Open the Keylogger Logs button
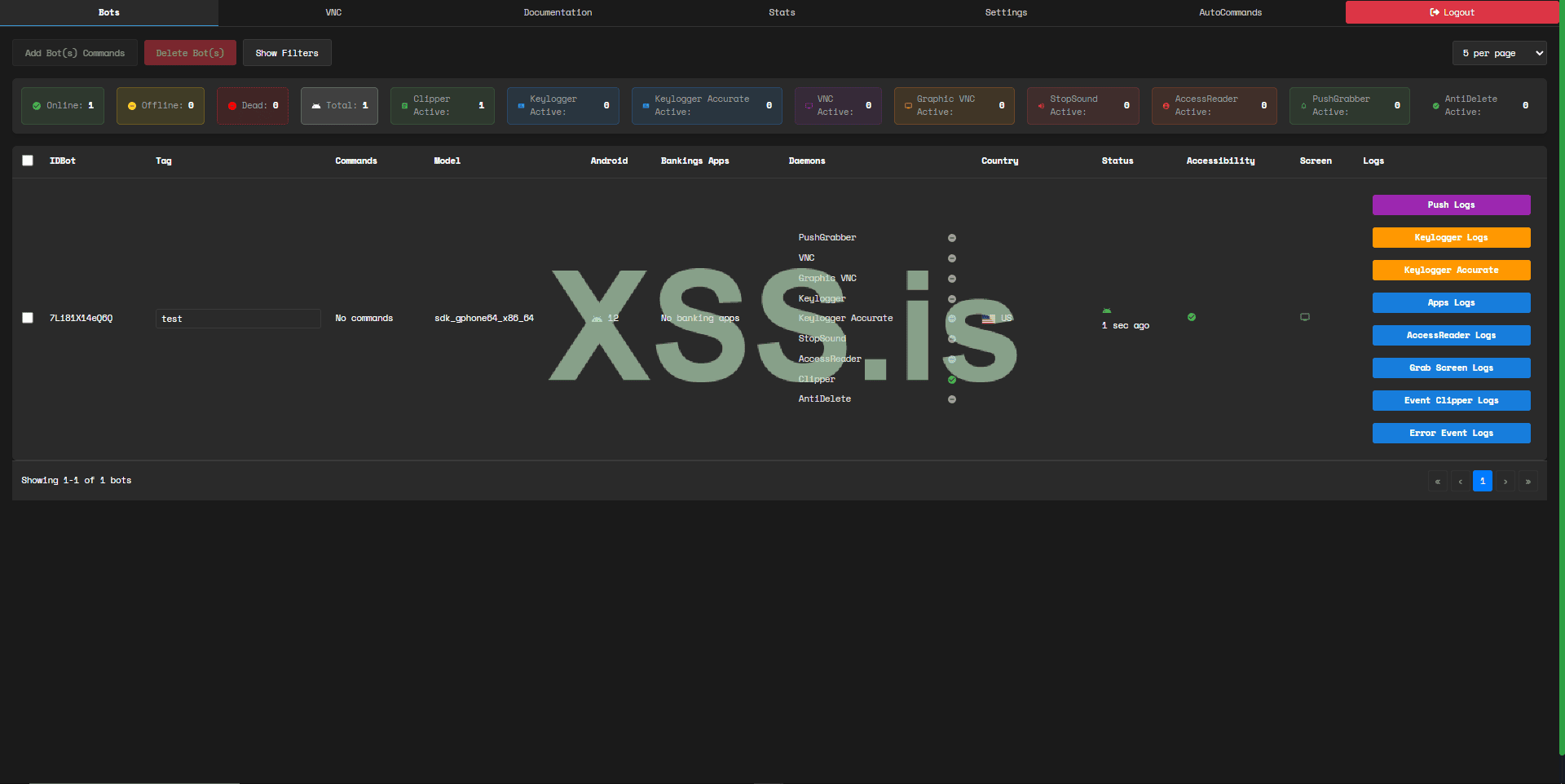This screenshot has height=784, width=1565. 1451,237
